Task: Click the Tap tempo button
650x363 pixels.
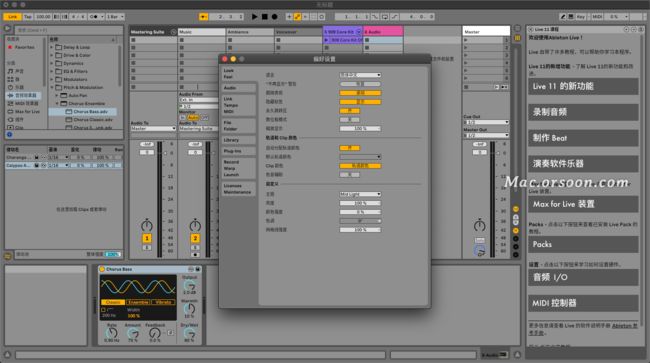Action: 28,17
